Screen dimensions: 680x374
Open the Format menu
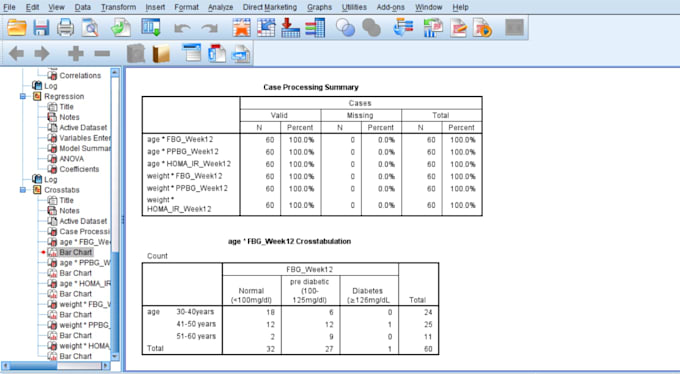coord(186,7)
